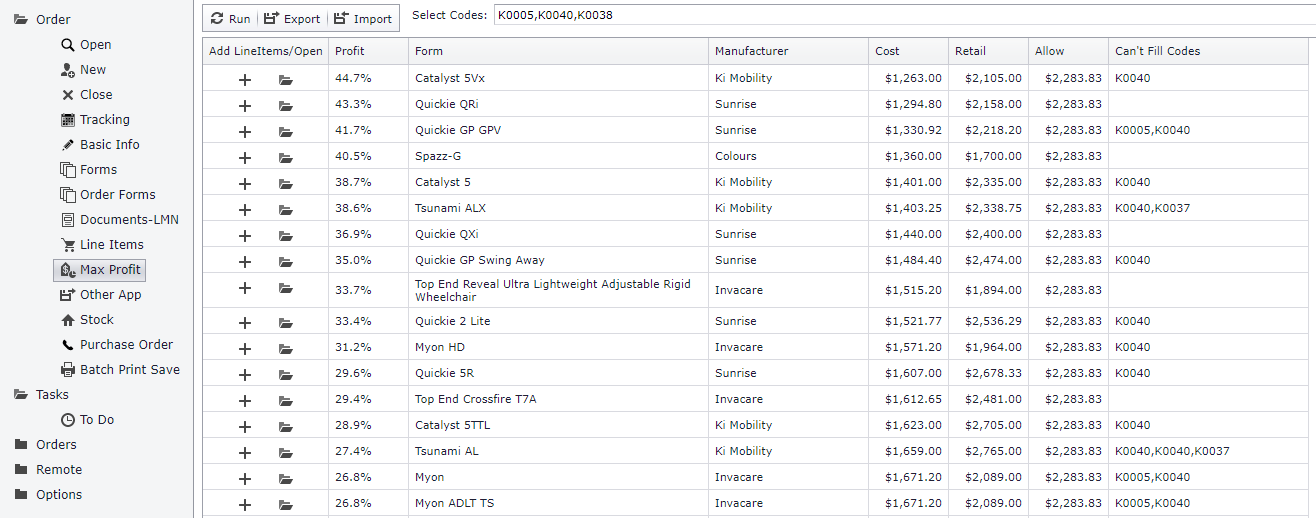Open folder icon for Myon ADLT TS
1316x518 pixels.
pos(286,504)
